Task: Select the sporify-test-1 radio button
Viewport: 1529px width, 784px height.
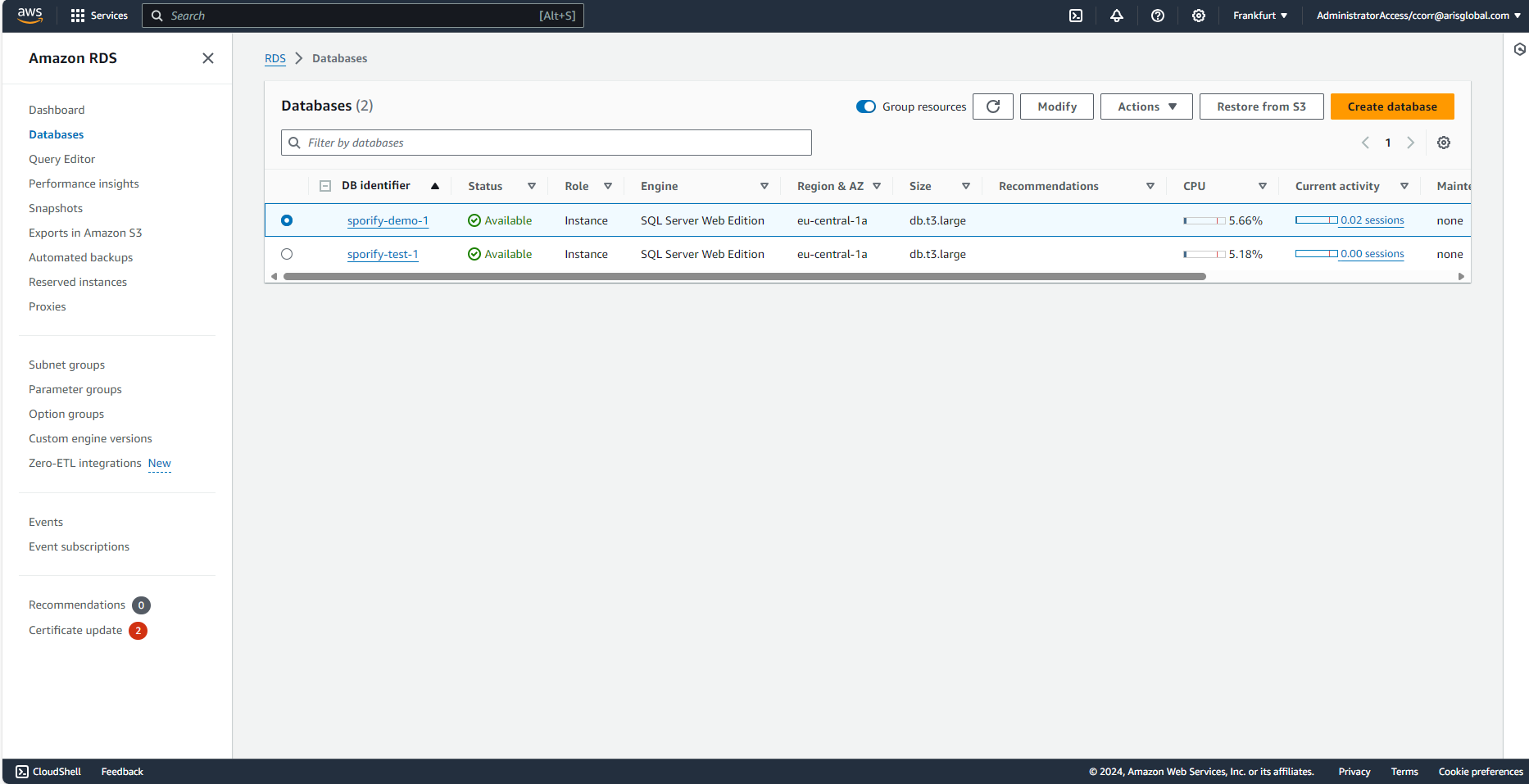Action: [287, 254]
